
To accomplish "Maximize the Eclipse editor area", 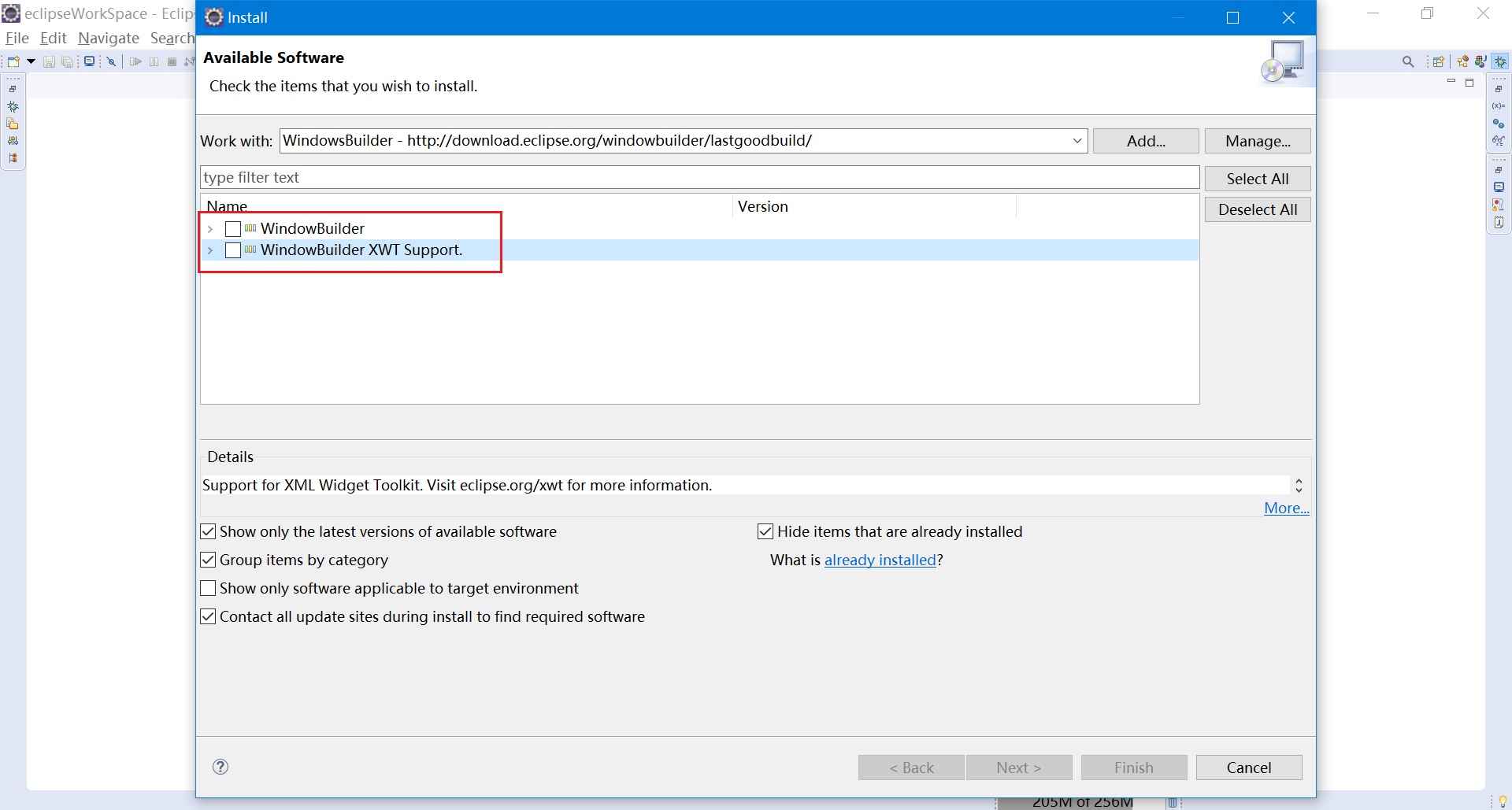I will [1469, 82].
